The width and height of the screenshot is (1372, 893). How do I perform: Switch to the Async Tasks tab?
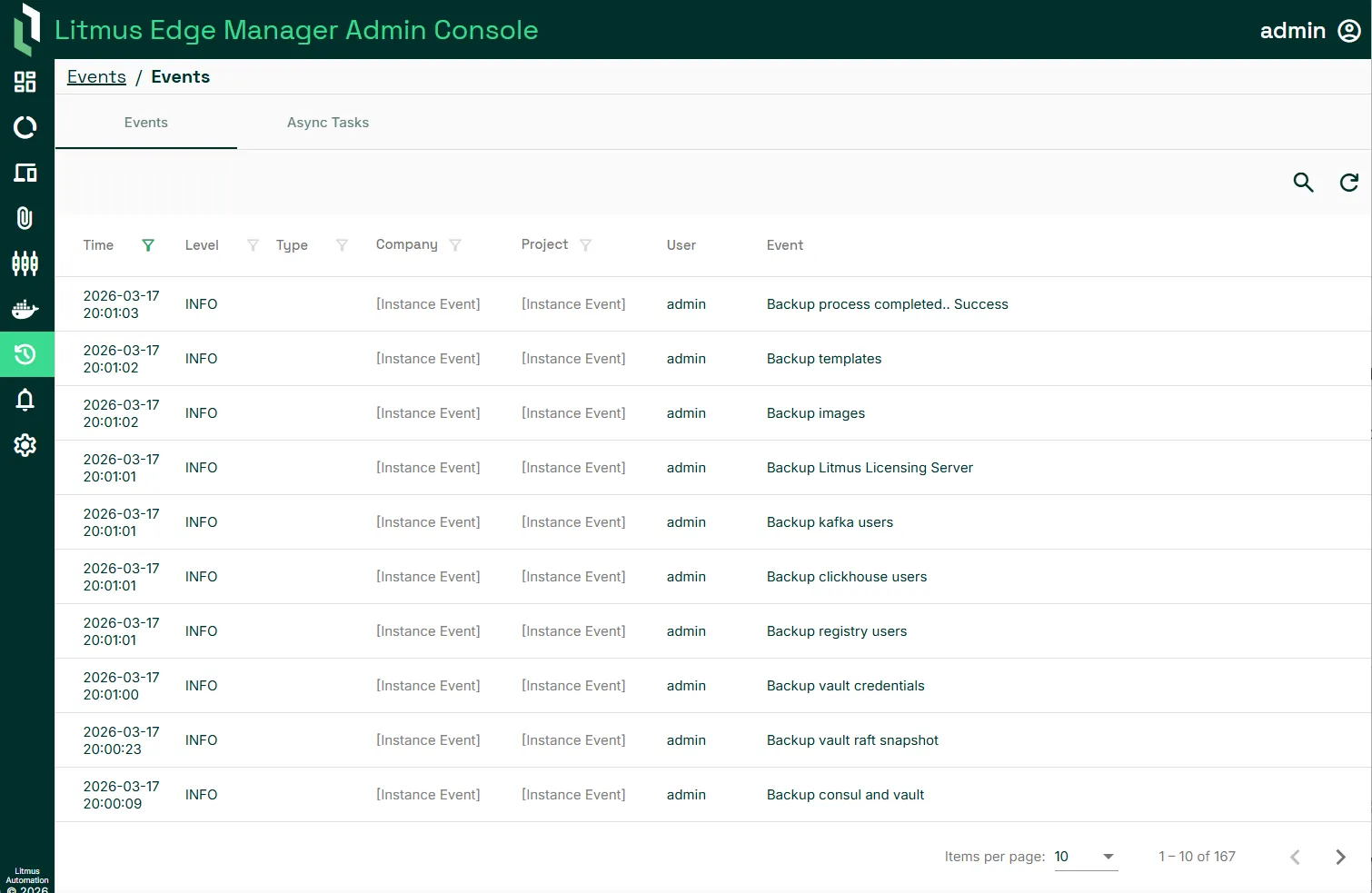[x=328, y=123]
